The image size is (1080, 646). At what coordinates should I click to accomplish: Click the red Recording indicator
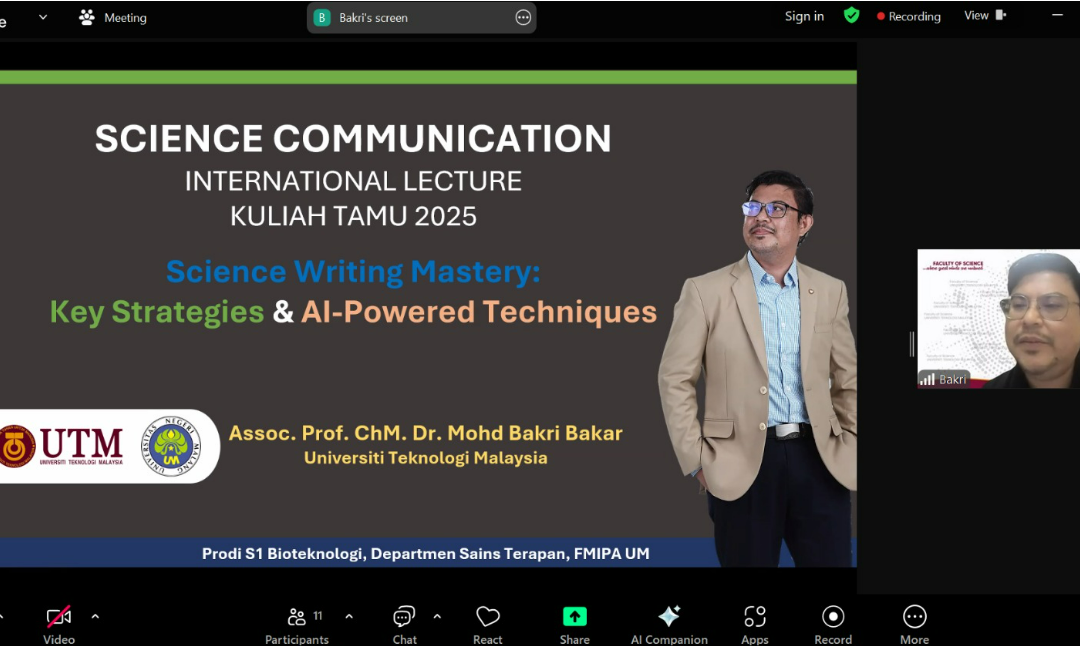(x=908, y=17)
